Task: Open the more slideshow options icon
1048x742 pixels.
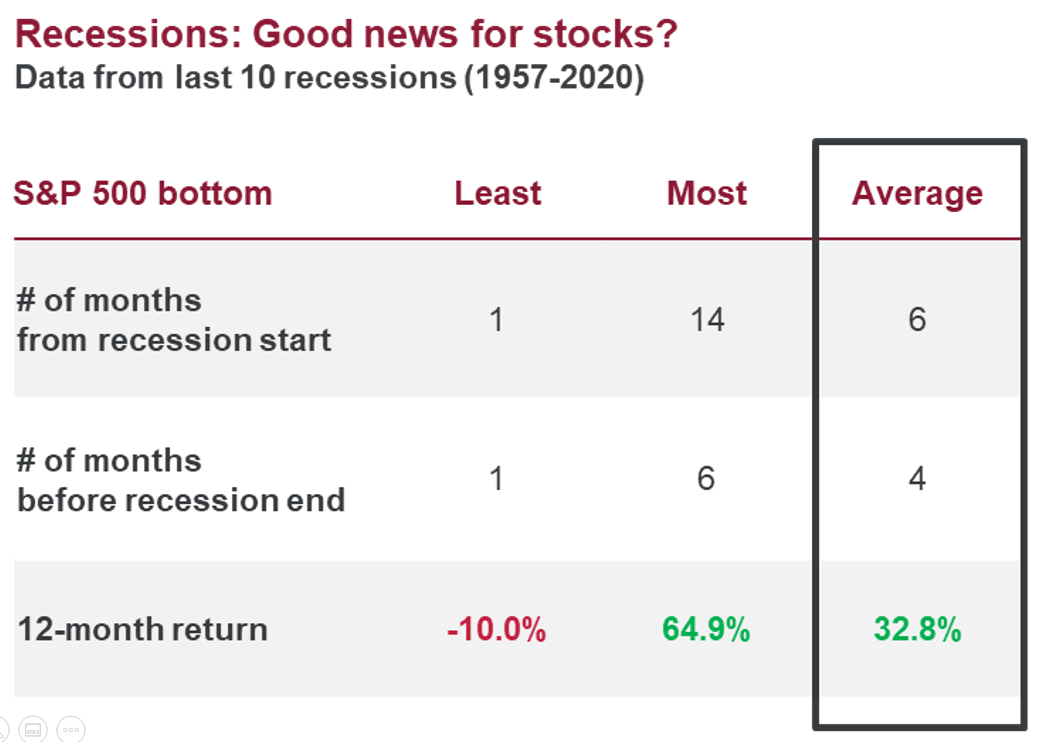Action: click(x=70, y=730)
